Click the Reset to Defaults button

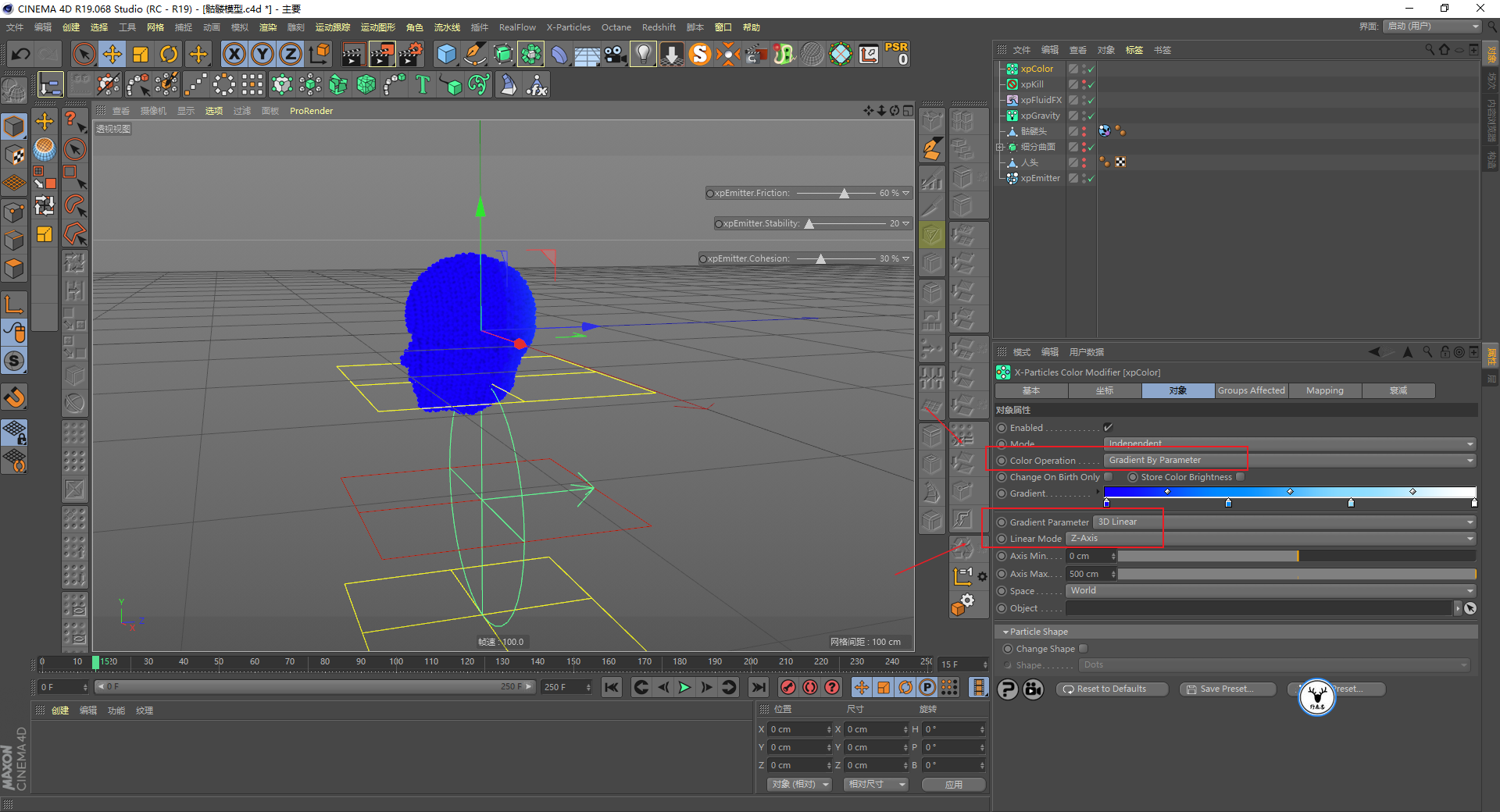click(x=1112, y=689)
